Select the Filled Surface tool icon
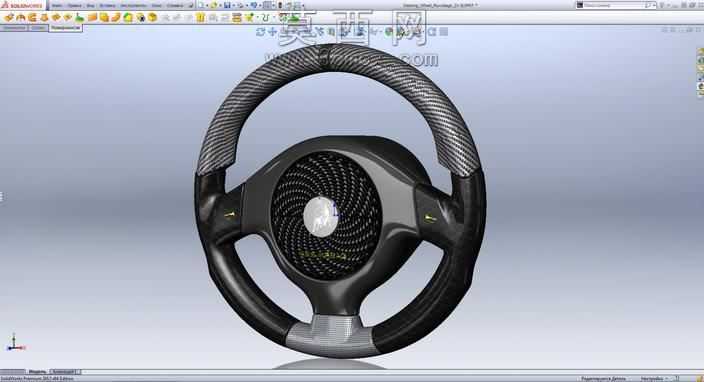The height and width of the screenshot is (382, 704). (x=68, y=18)
